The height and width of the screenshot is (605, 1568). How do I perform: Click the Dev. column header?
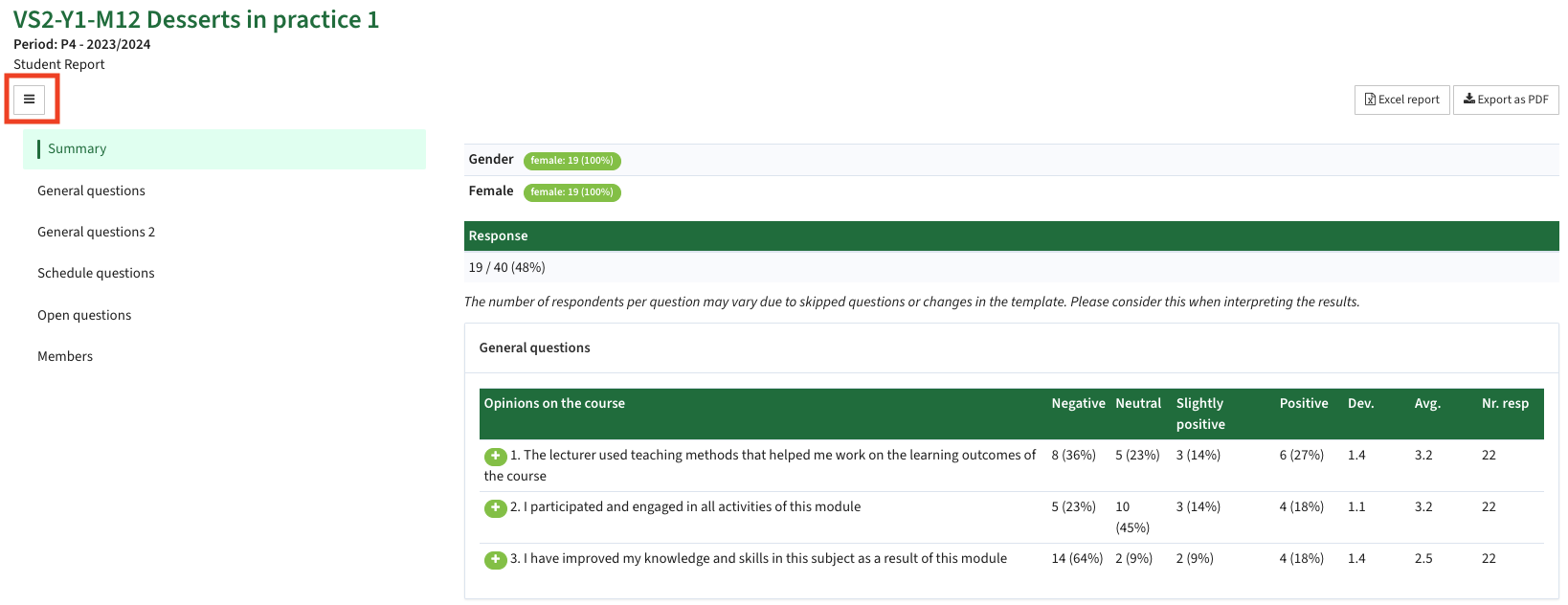click(x=1360, y=403)
